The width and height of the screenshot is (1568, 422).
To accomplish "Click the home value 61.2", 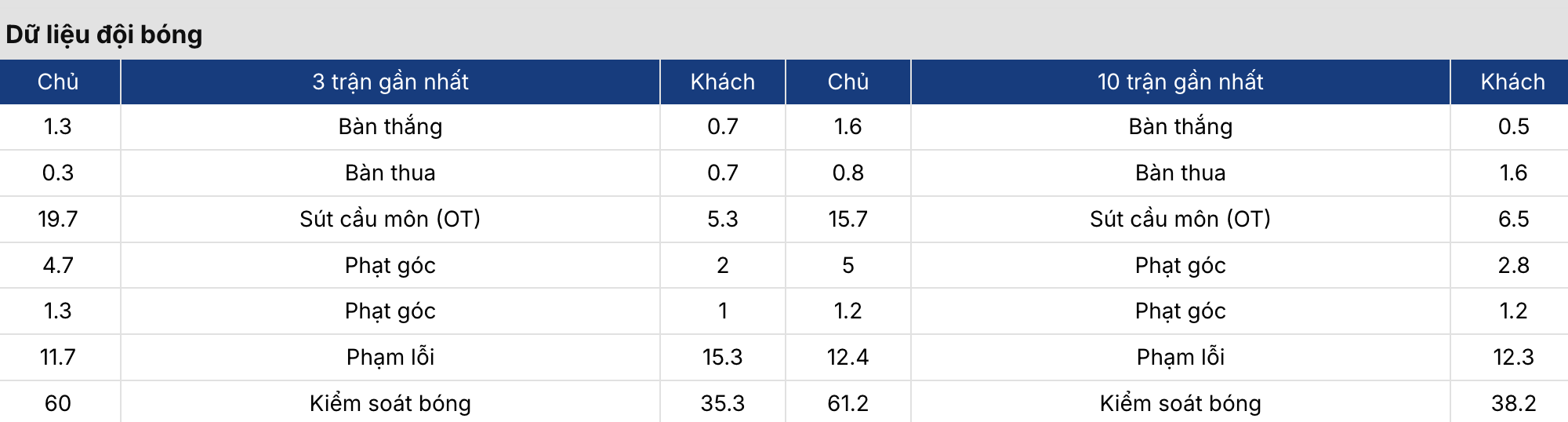I will click(848, 403).
